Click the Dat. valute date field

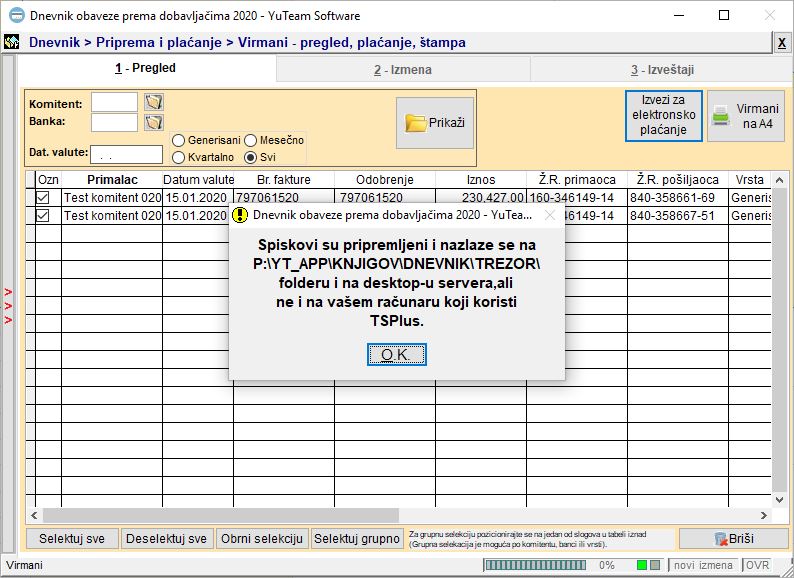click(127, 155)
